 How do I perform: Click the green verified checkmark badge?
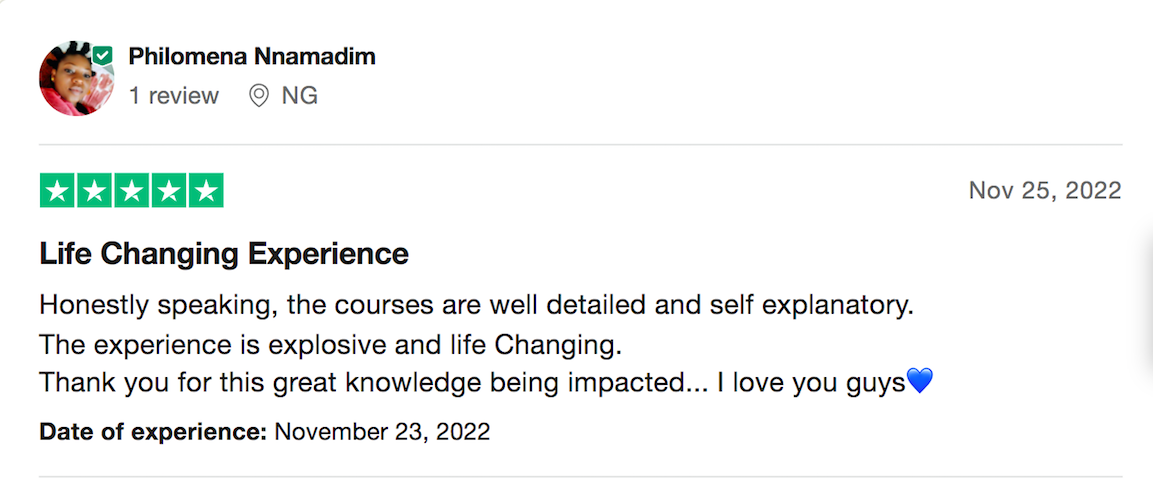coord(103,55)
